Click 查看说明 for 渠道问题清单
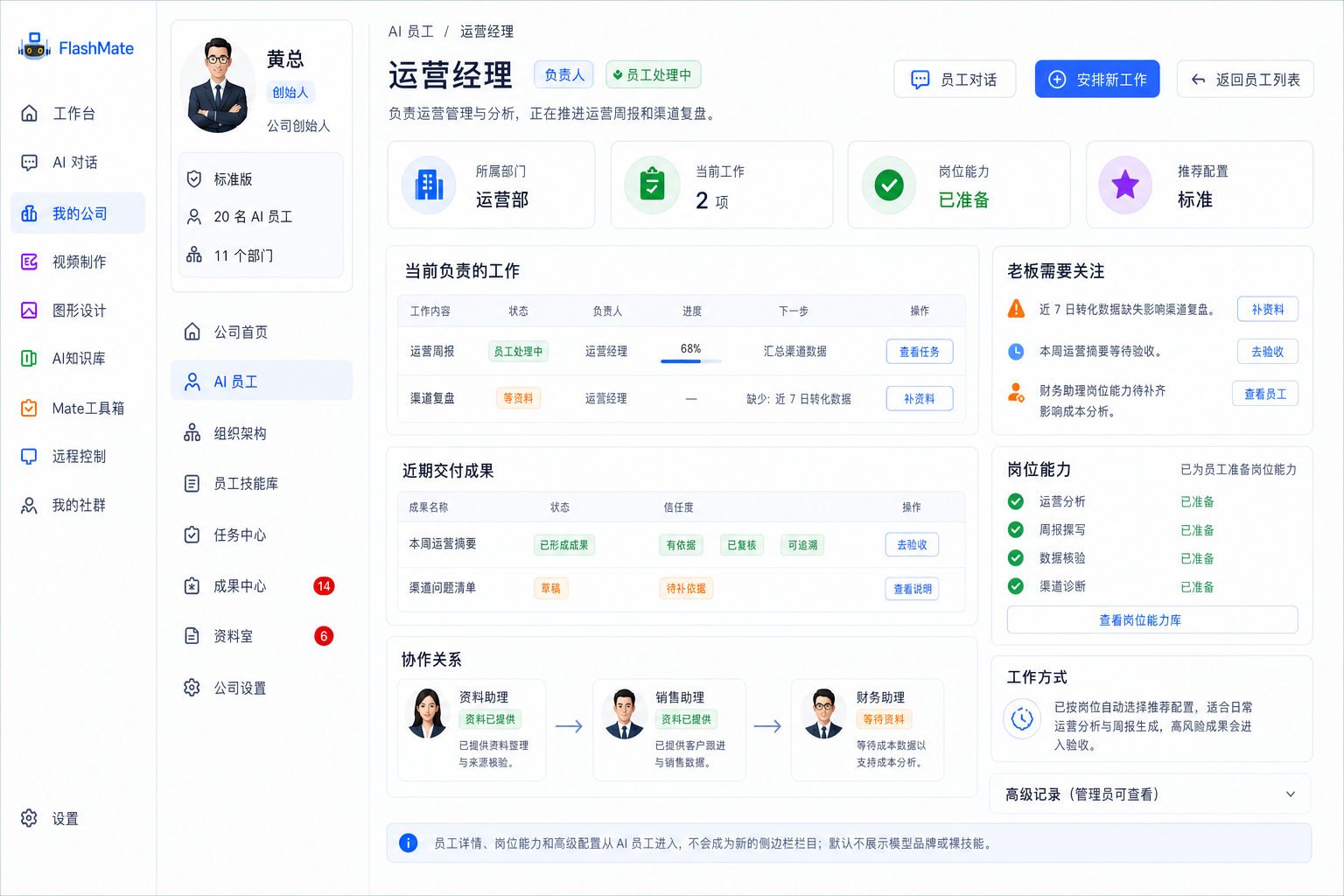 point(912,589)
